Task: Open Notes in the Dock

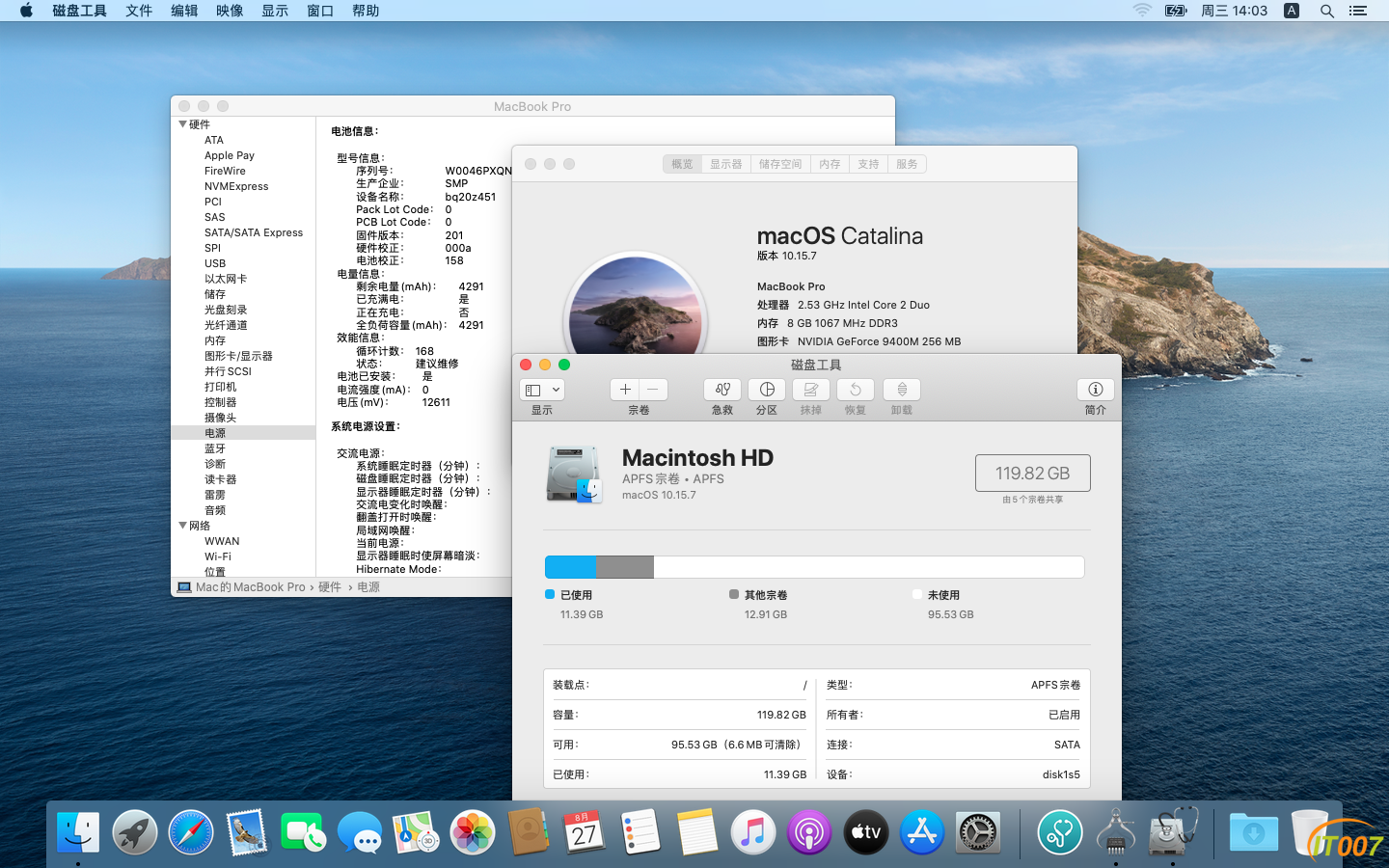Action: (697, 831)
